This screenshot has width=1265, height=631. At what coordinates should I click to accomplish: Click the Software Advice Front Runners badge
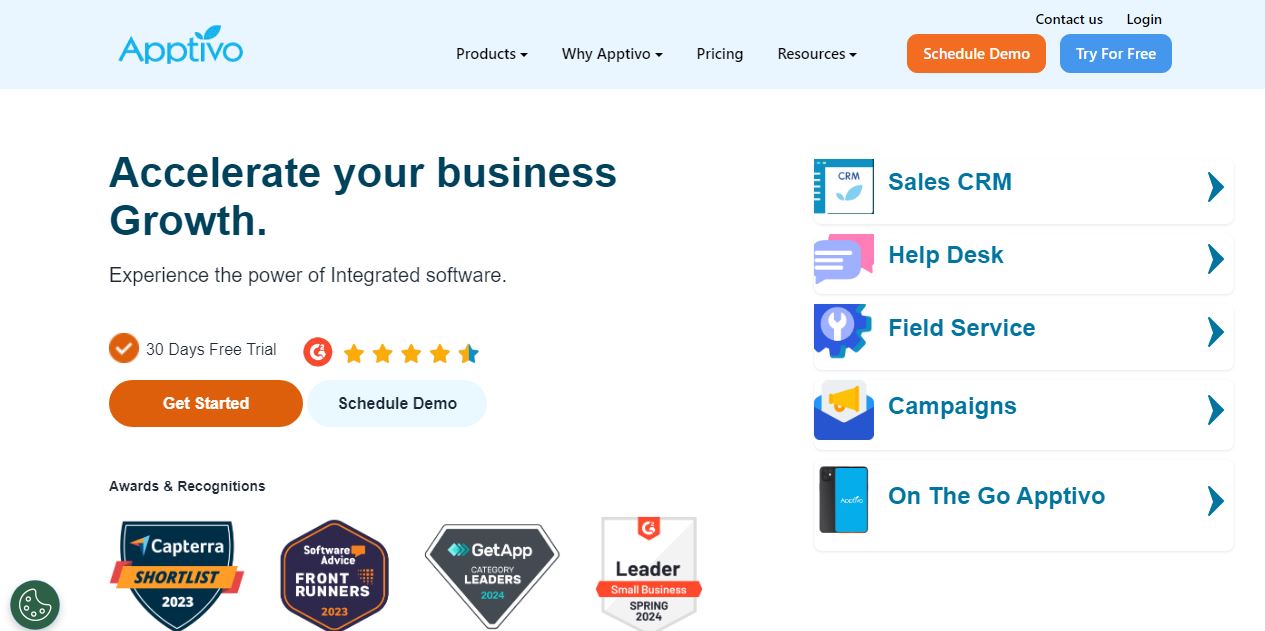click(334, 574)
